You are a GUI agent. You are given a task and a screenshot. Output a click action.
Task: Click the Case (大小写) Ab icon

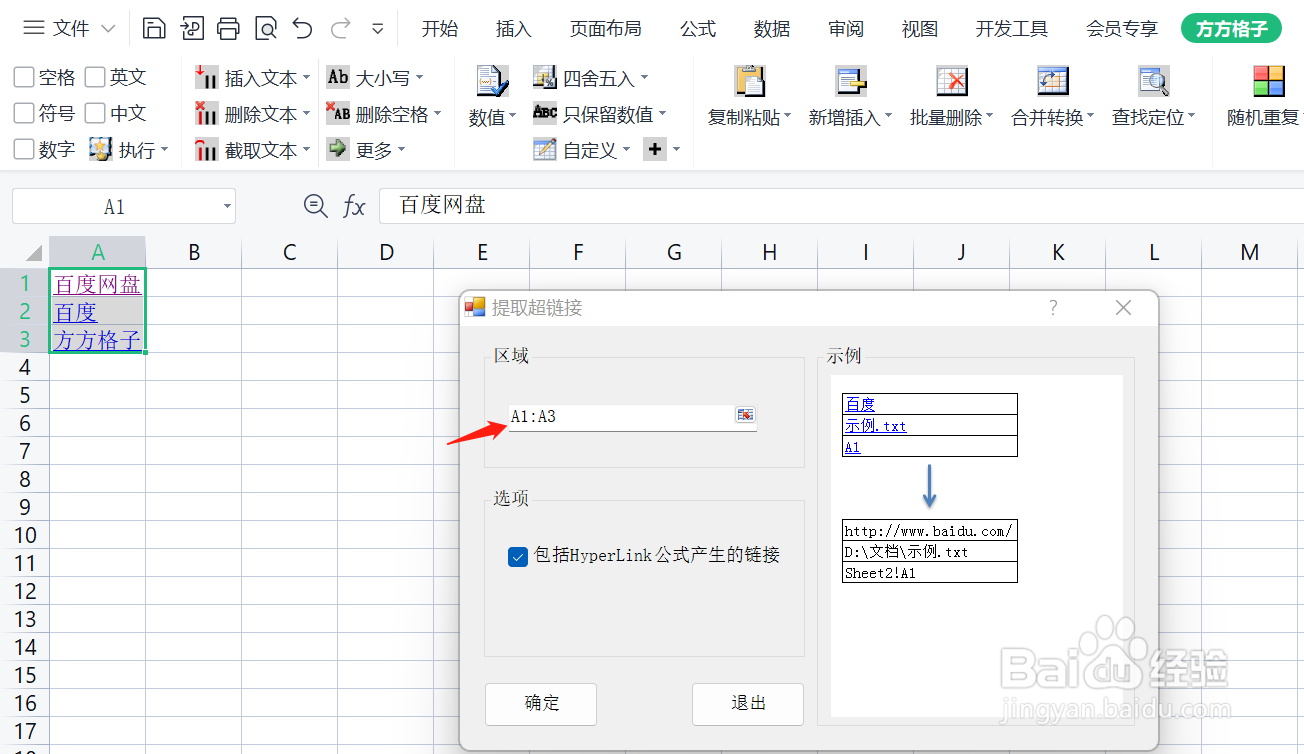pyautogui.click(x=338, y=77)
